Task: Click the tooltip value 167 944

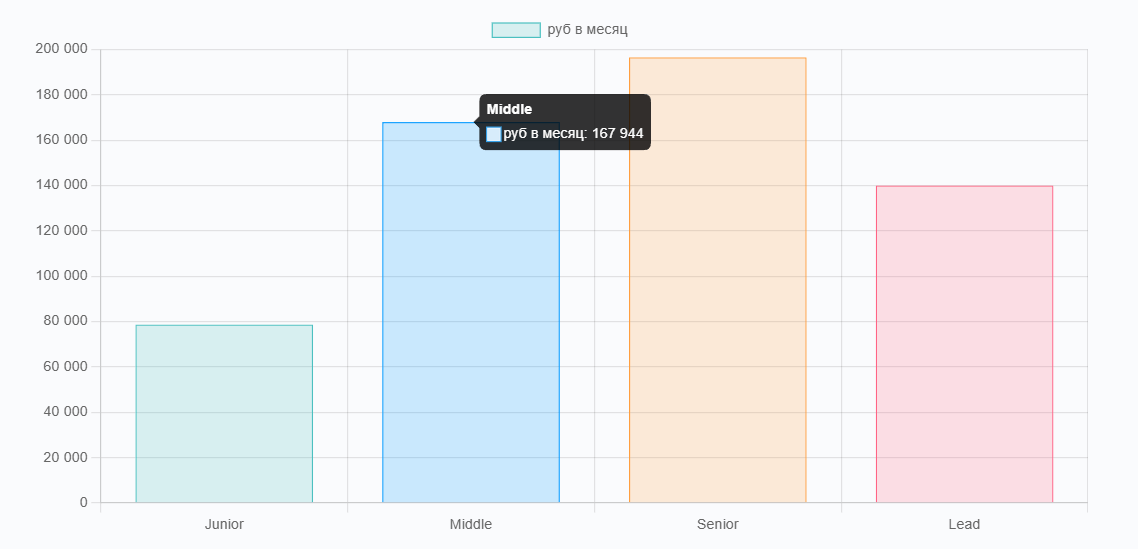Action: tap(618, 134)
